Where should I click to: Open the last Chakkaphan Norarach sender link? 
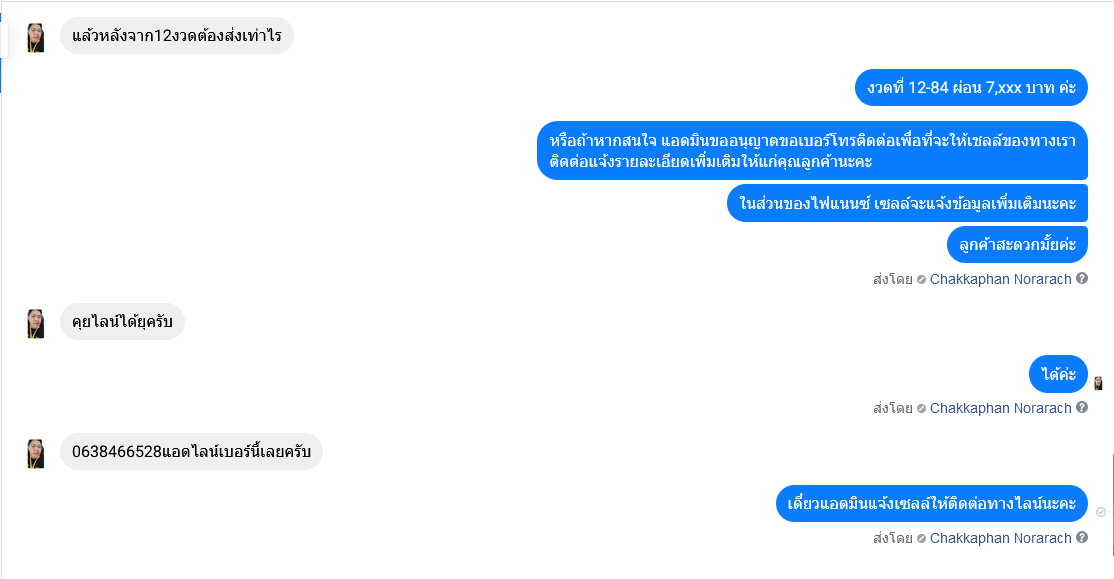click(1000, 539)
